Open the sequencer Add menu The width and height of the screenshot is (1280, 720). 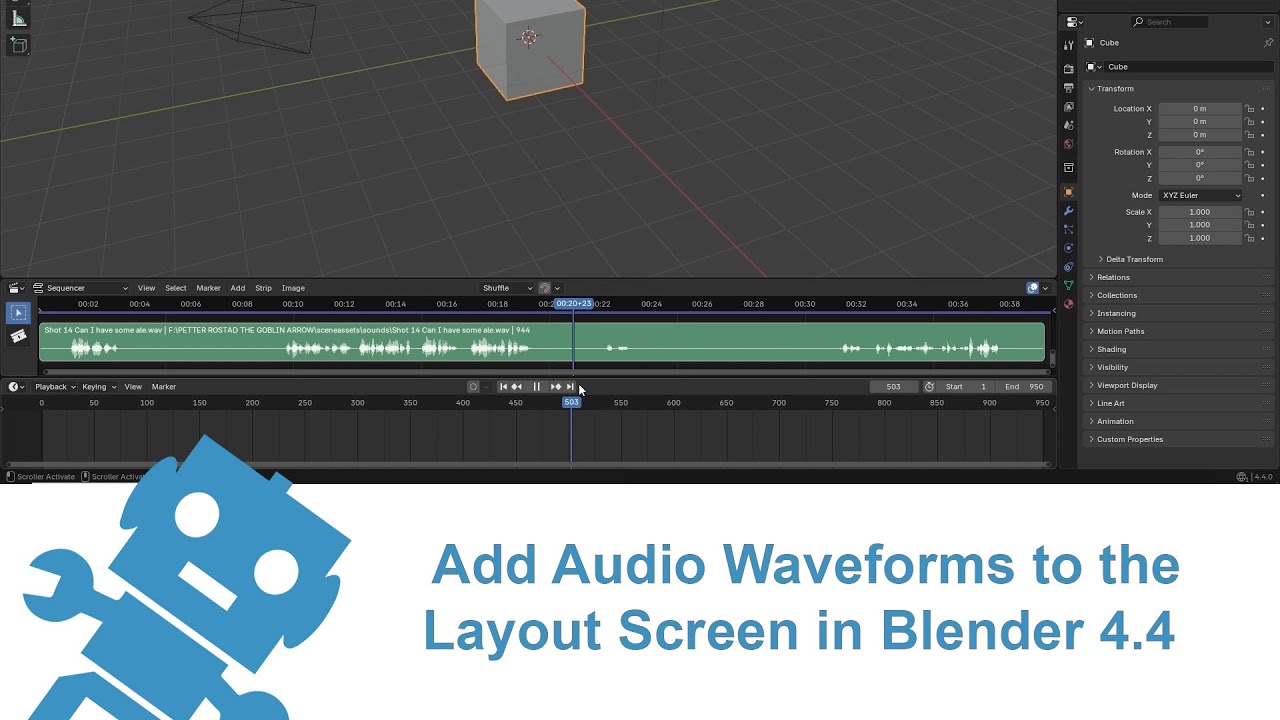click(237, 288)
